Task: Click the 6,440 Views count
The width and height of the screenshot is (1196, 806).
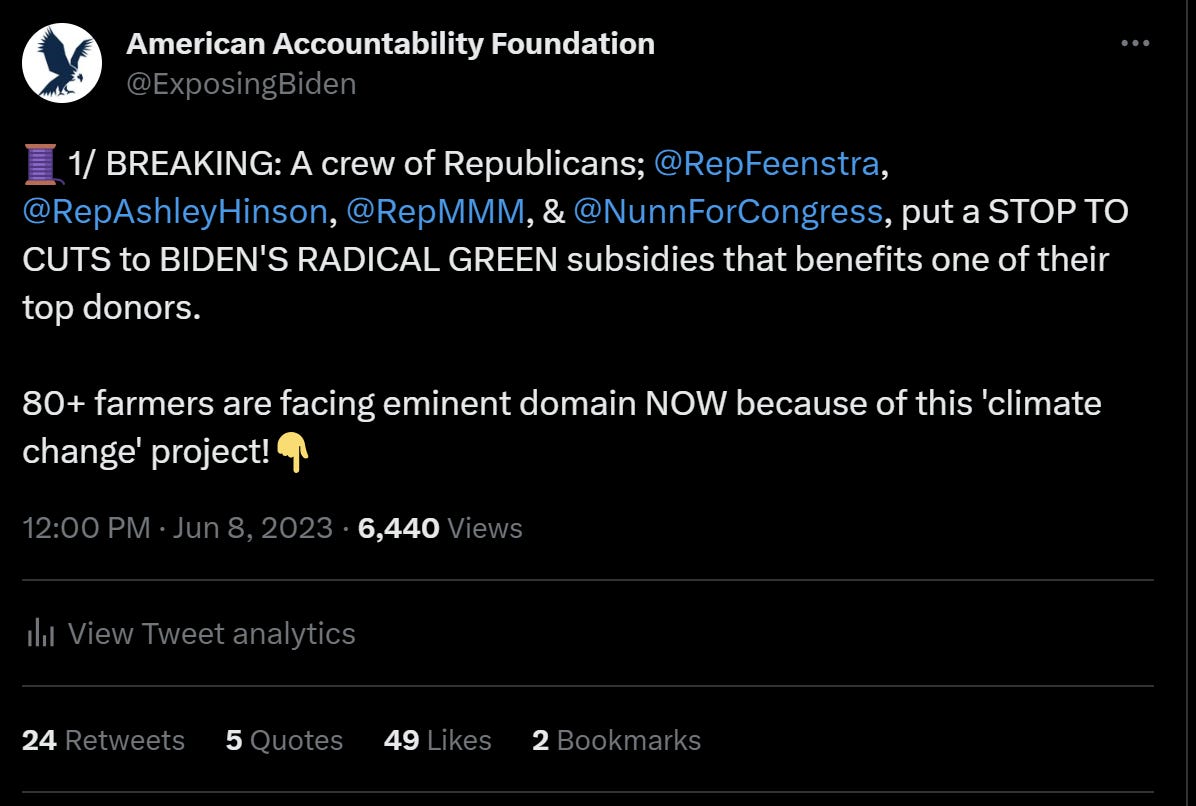Action: [x=440, y=527]
